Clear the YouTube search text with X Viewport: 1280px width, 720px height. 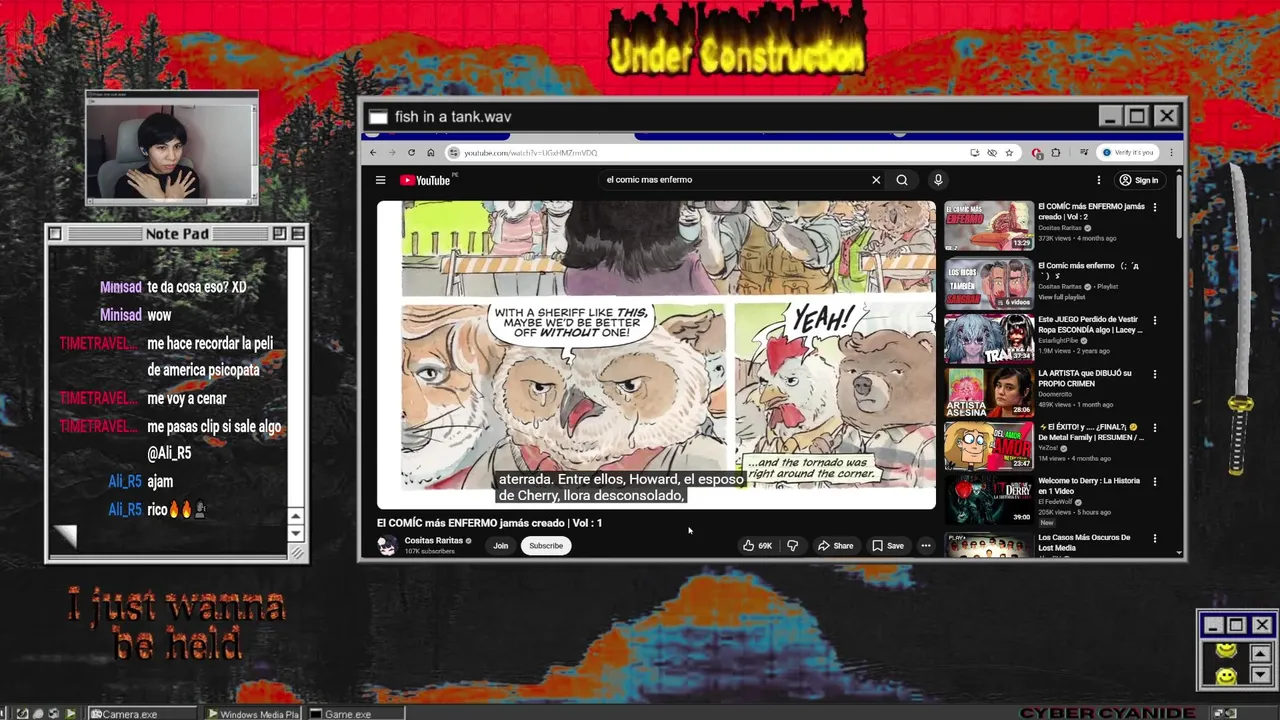[876, 180]
